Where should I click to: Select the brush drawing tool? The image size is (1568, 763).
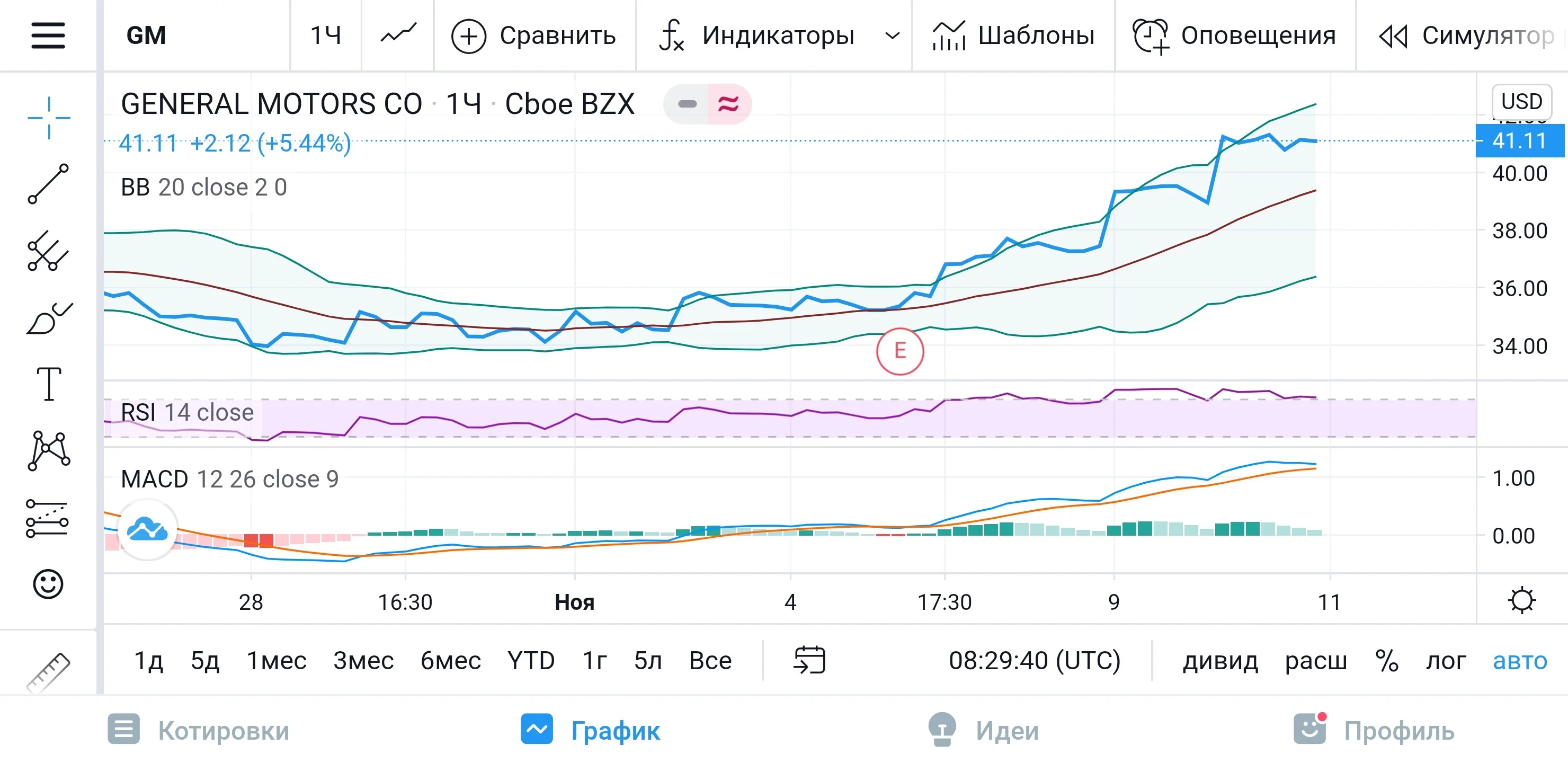[49, 318]
